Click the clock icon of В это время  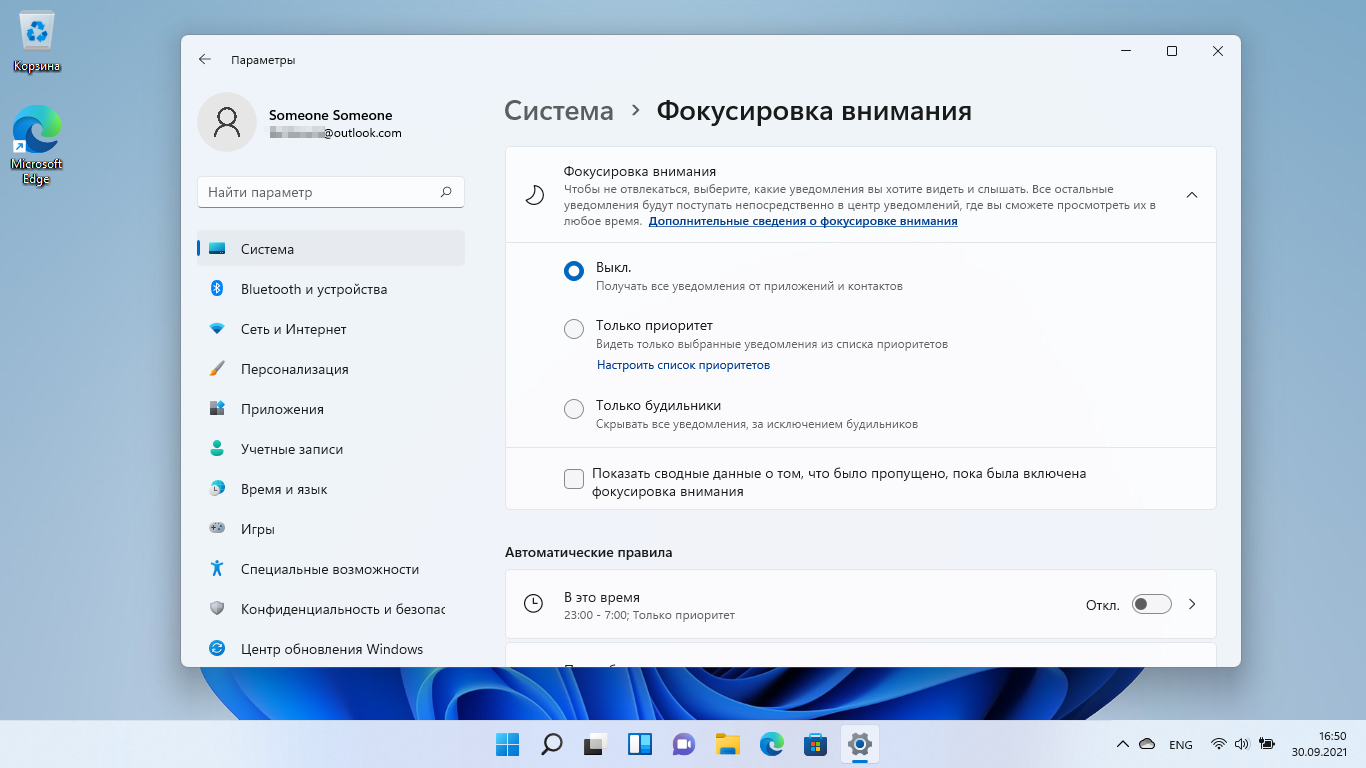[x=534, y=604]
